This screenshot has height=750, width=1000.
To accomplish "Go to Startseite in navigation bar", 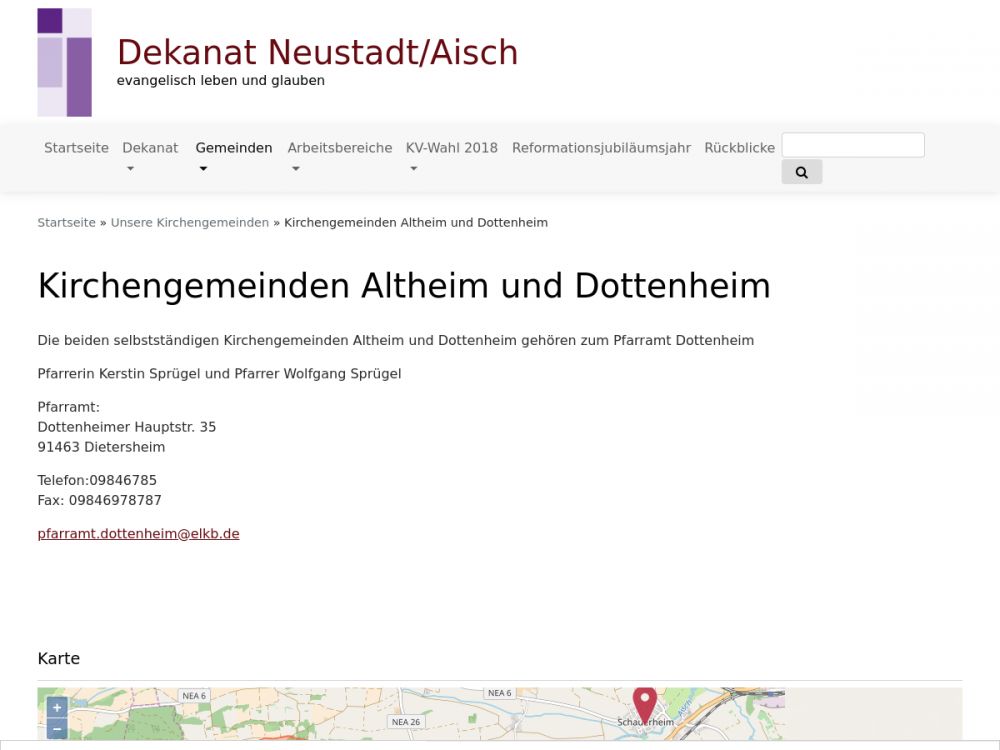I will click(x=76, y=148).
